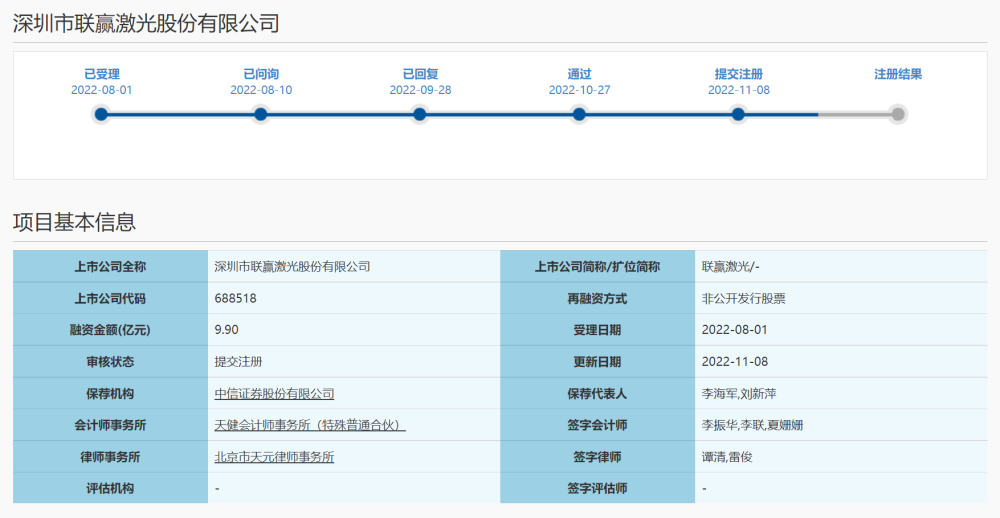Click the 非公开发行股票 refinancing method value
1000x518 pixels.
click(744, 298)
